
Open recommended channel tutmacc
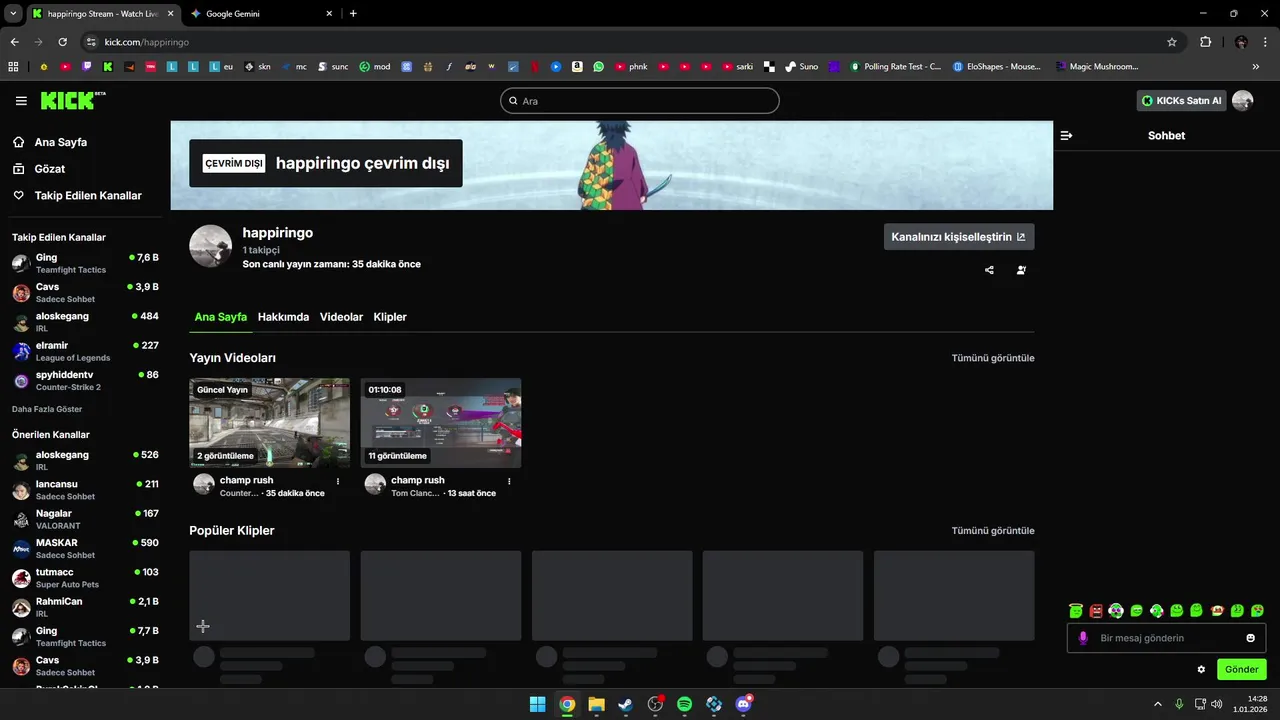point(85,578)
